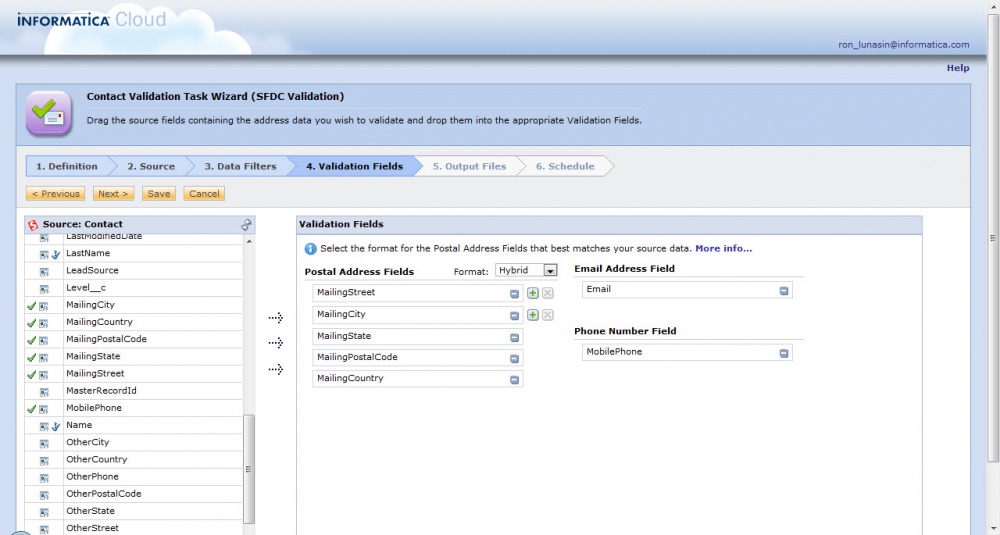Click the green checkmark next to MobilePhone
The height and width of the screenshot is (535, 1000).
pyautogui.click(x=31, y=409)
